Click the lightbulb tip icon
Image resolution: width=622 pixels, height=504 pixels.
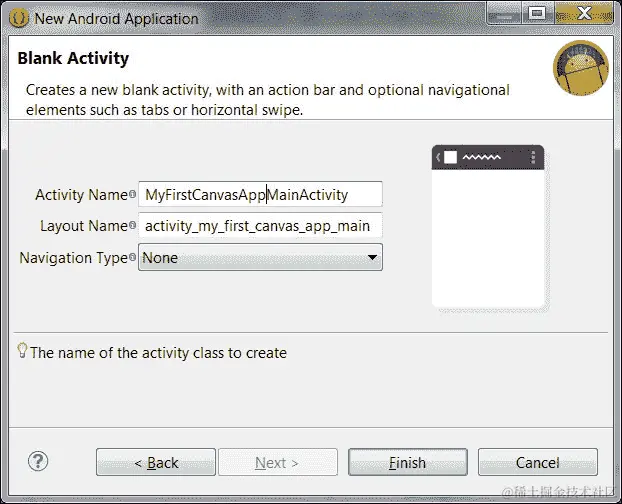pyautogui.click(x=23, y=351)
